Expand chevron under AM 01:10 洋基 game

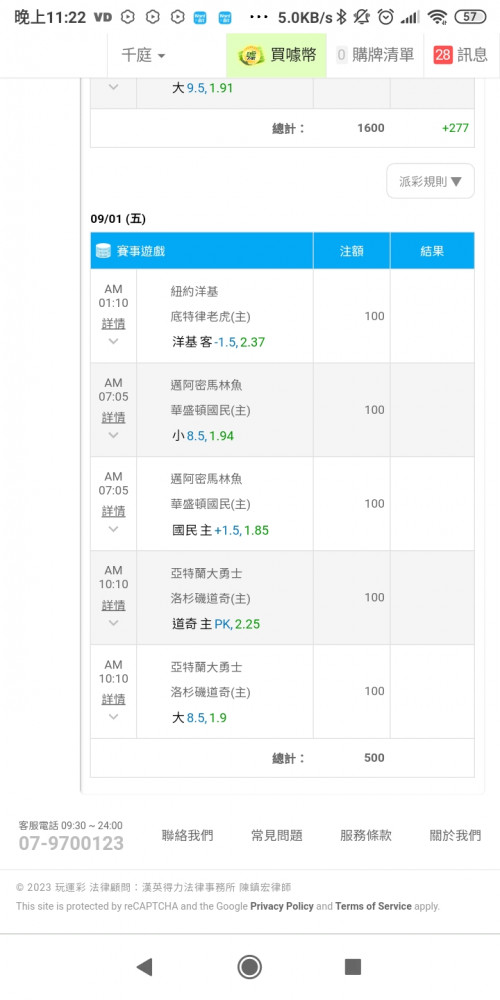[114, 342]
